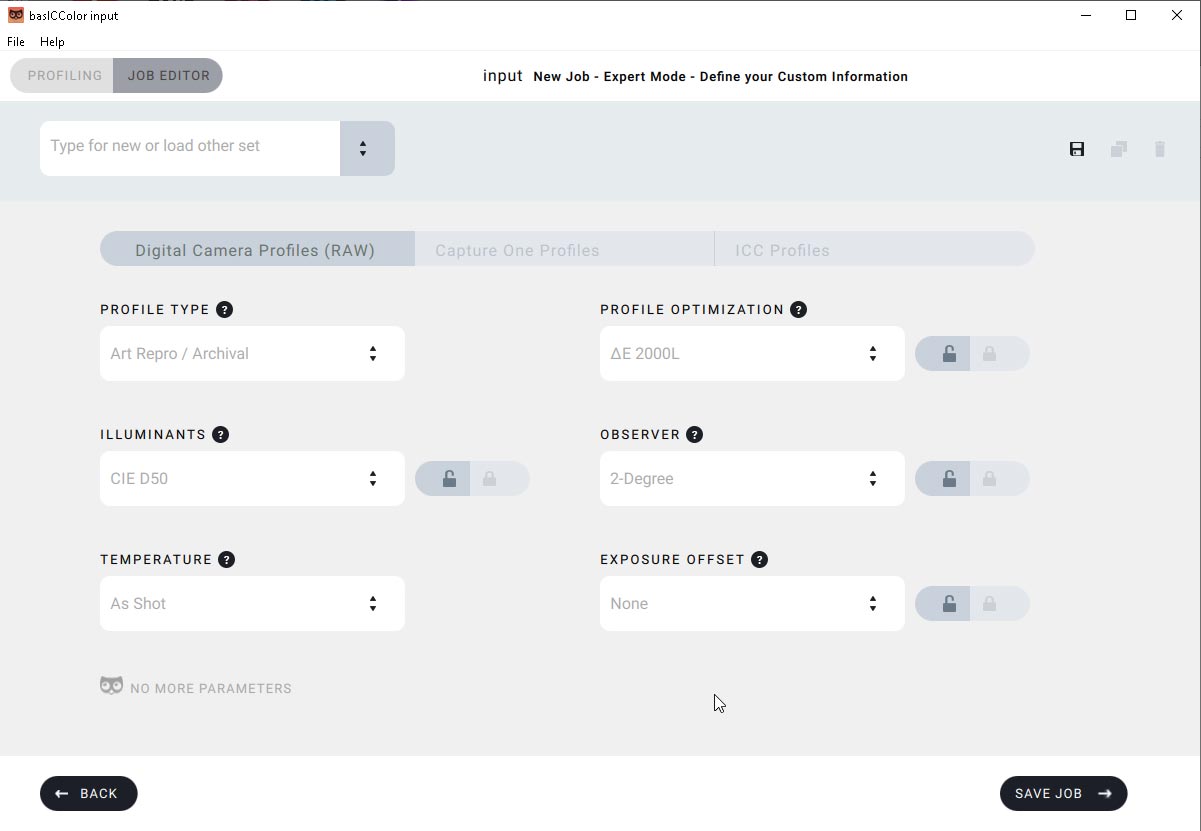This screenshot has width=1201, height=831.
Task: Switch to the Job Editor mode
Action: (168, 75)
